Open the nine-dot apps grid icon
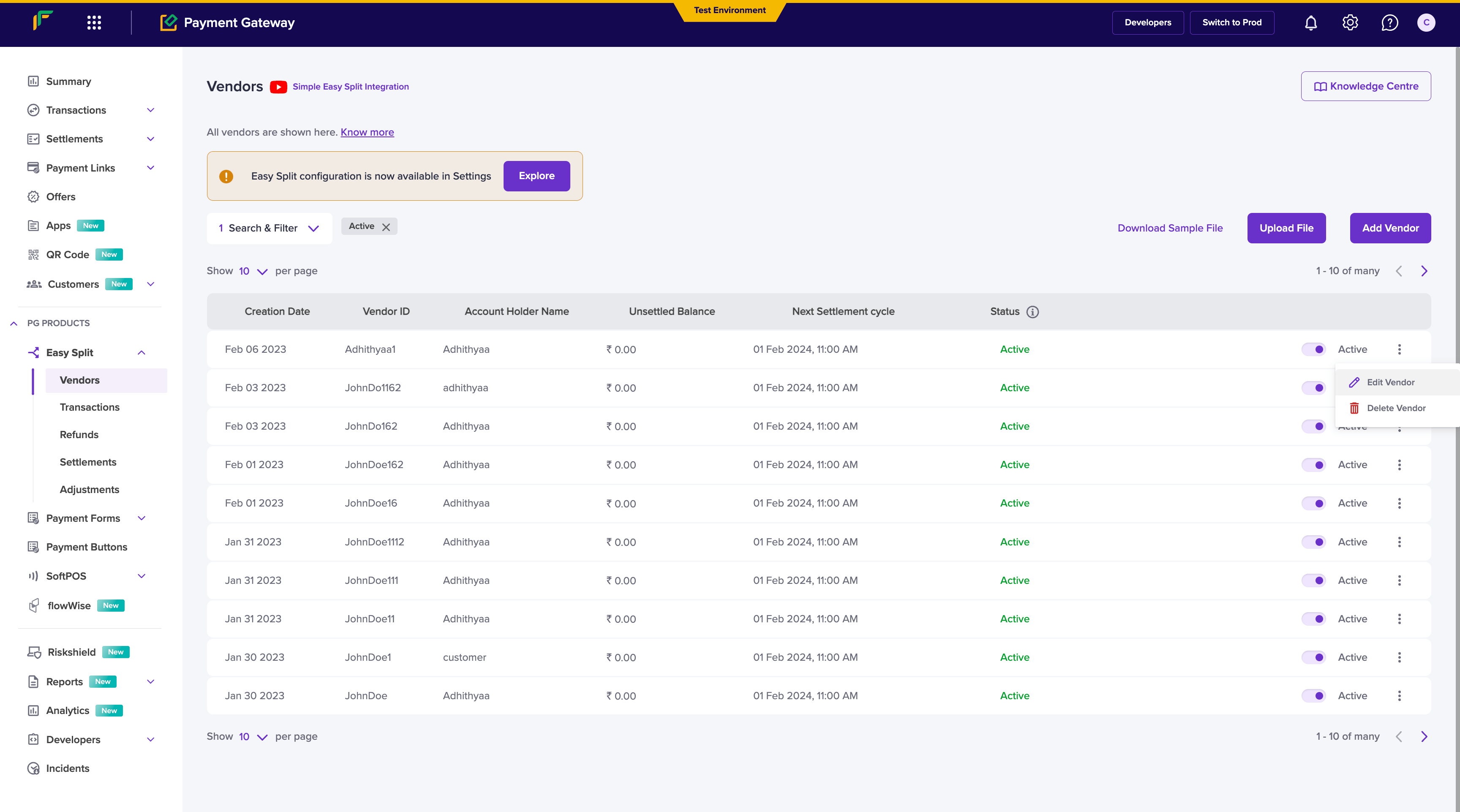1460x812 pixels. [94, 23]
